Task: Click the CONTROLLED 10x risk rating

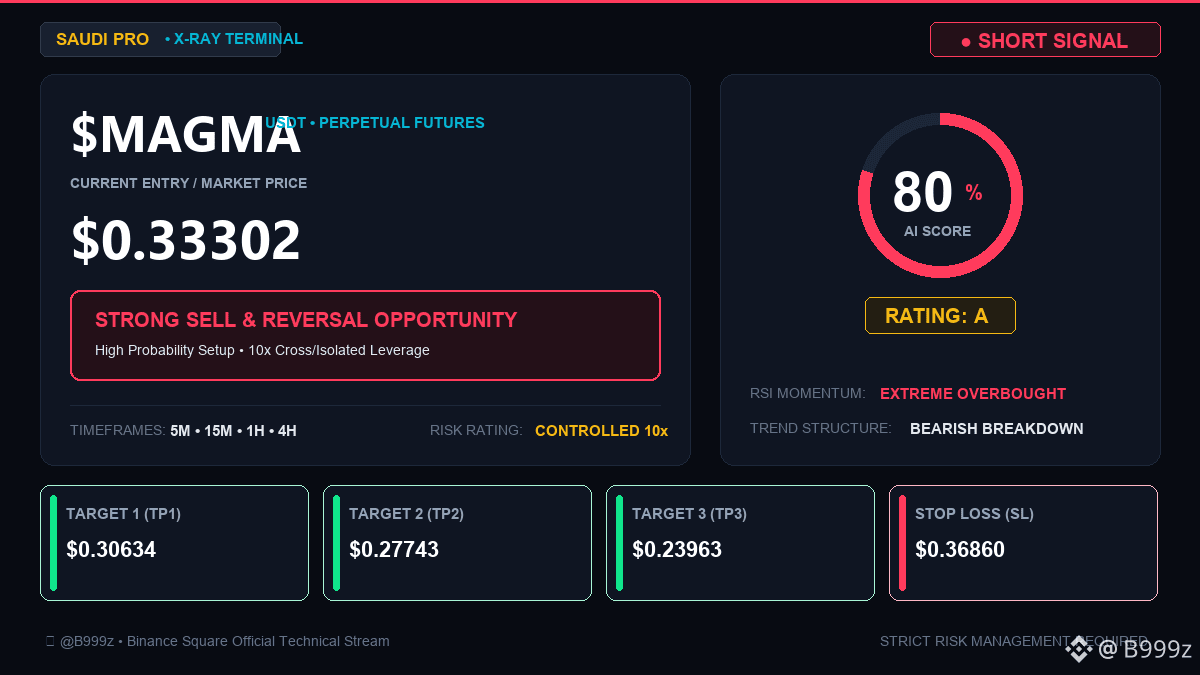Action: point(601,431)
